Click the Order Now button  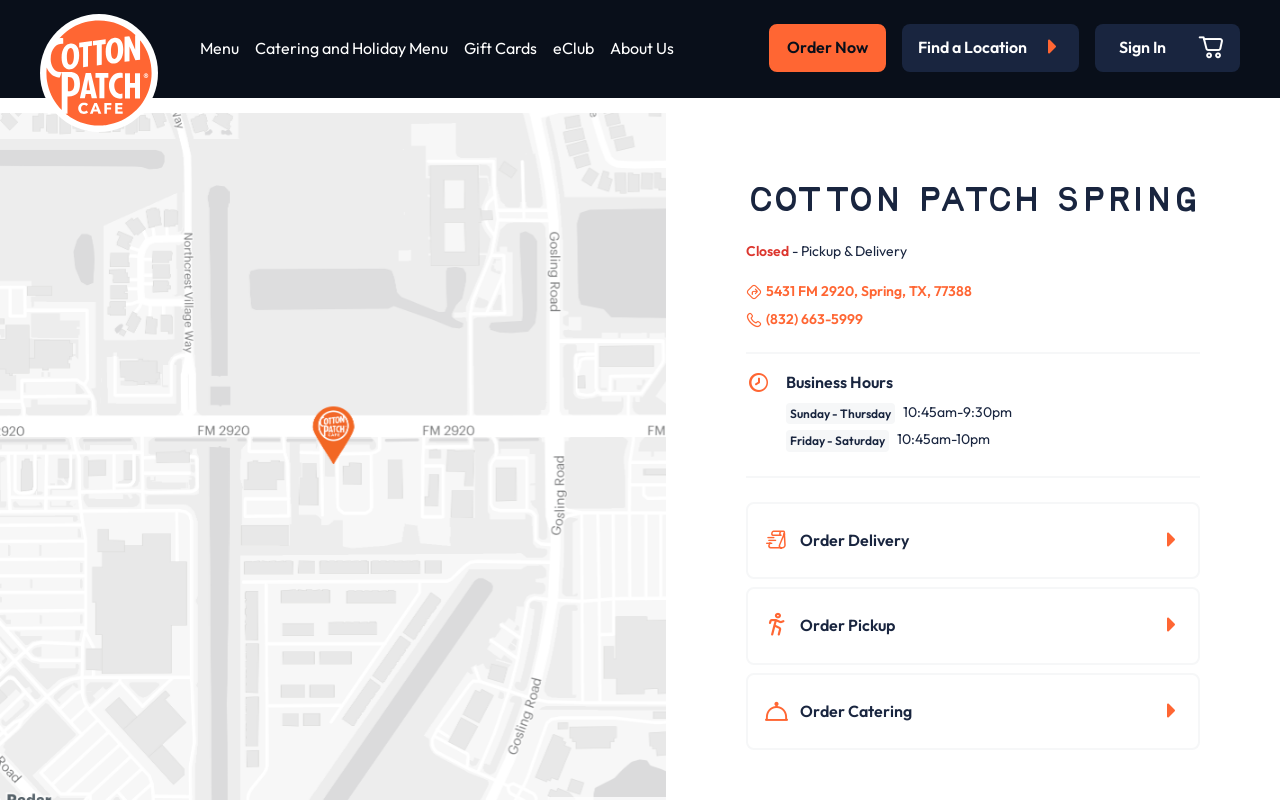coord(827,48)
